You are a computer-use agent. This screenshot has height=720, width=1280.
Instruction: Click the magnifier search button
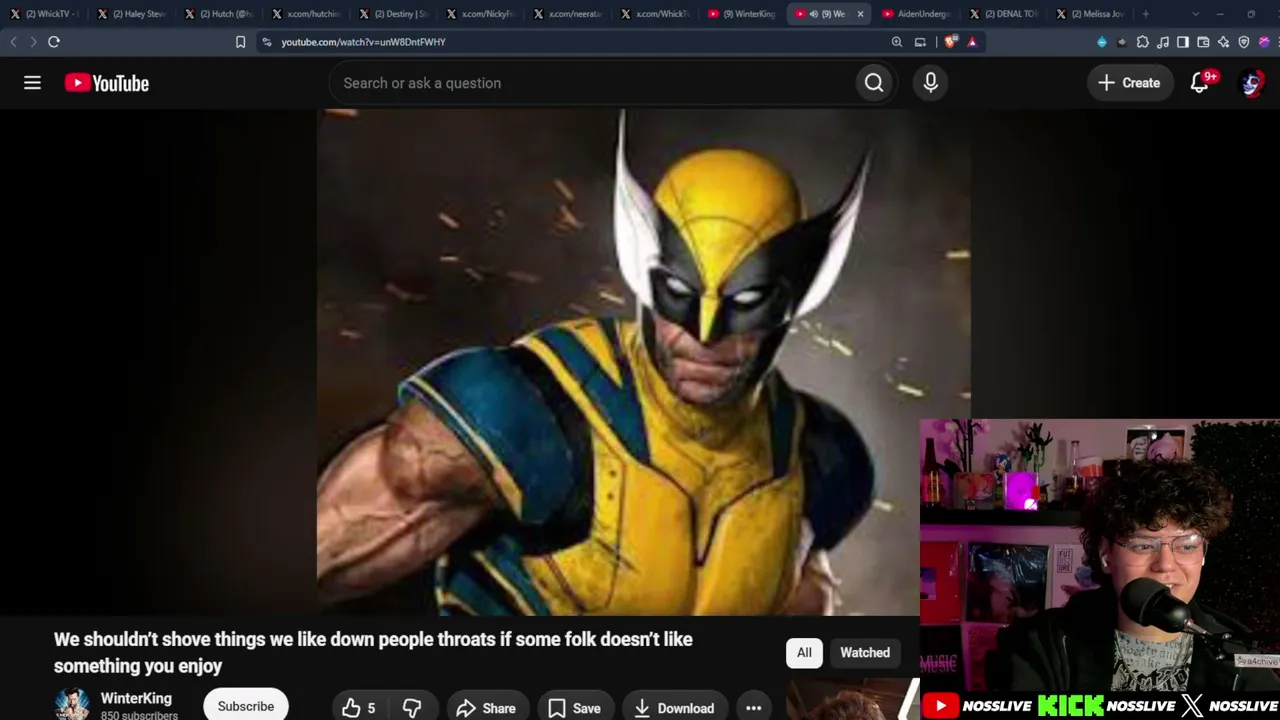point(874,83)
